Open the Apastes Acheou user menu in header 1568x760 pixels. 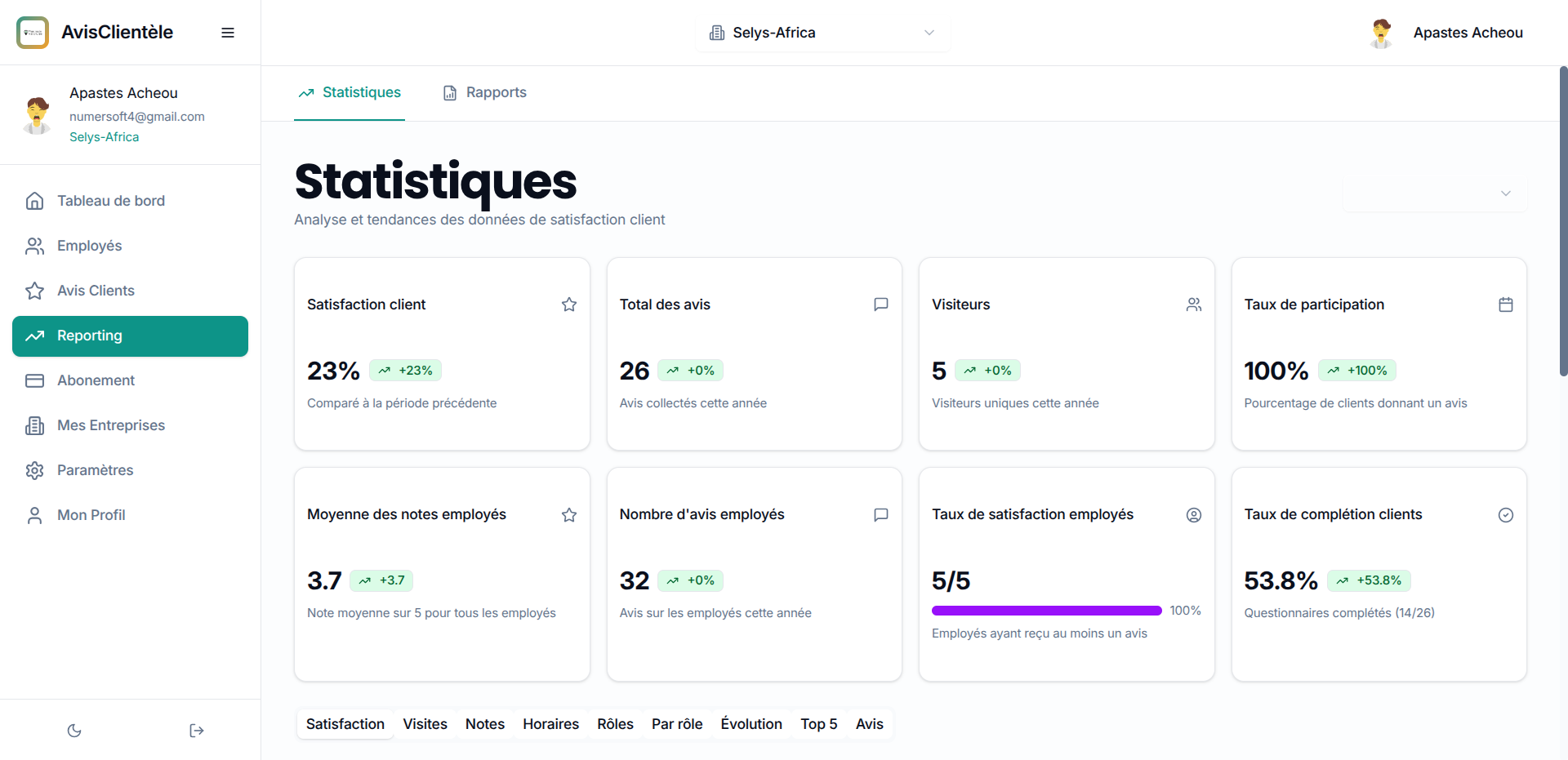coord(1447,33)
